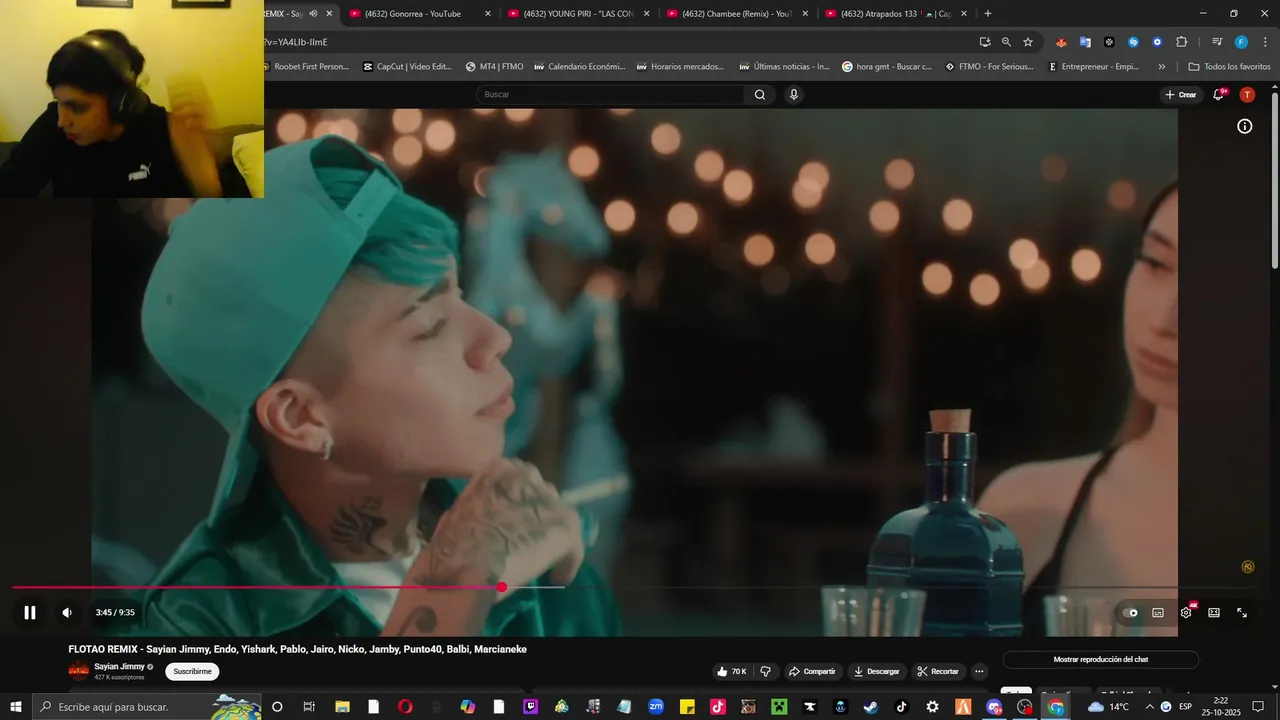Screen dimensions: 1280x720
Task: Open the Entrepreneur - Empi... bookmark
Action: pos(1093,67)
